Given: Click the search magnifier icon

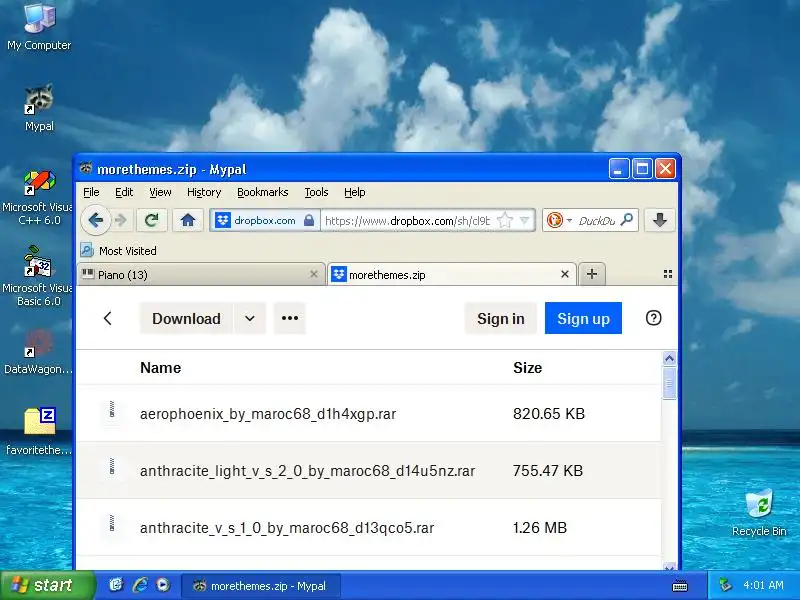Looking at the screenshot, I should coord(627,220).
